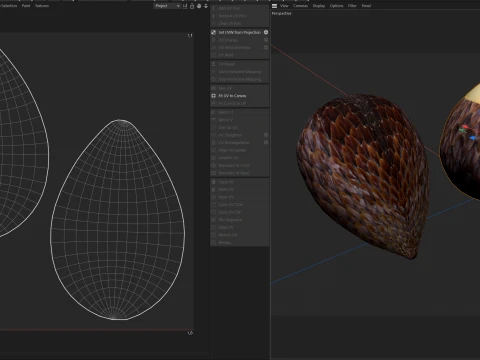Run Fit Canvas to UV
The width and height of the screenshot is (480, 360).
tap(239, 103)
